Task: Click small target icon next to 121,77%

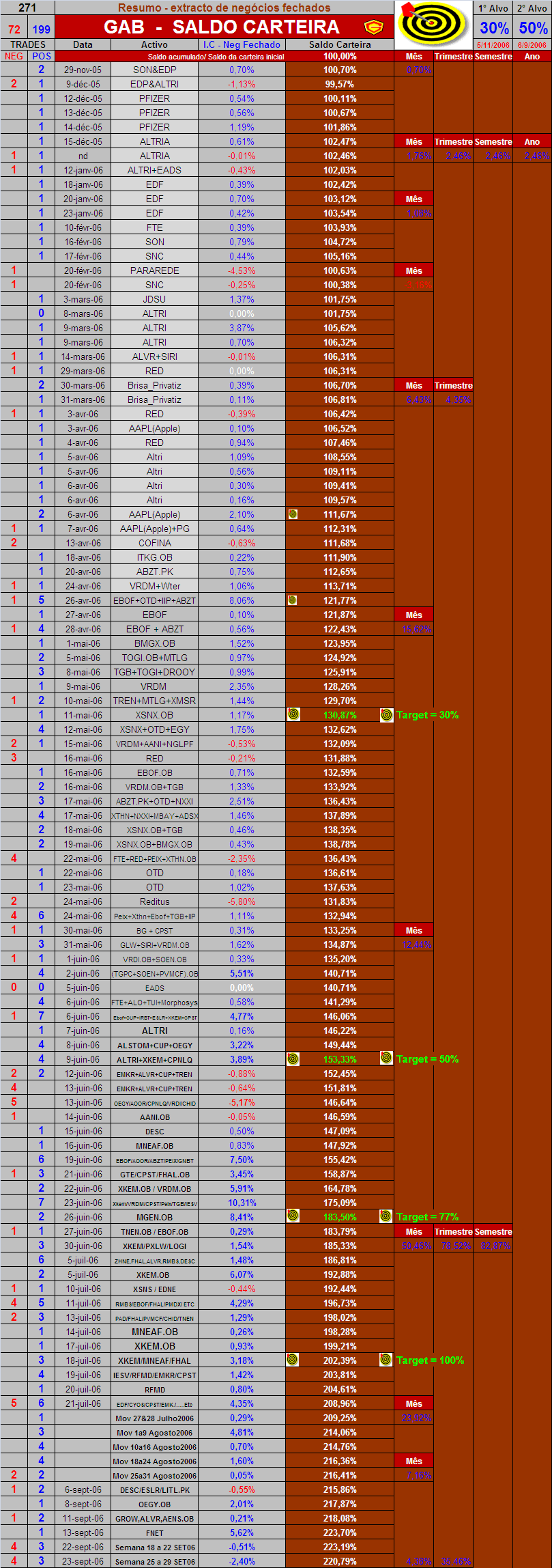Action: (293, 600)
